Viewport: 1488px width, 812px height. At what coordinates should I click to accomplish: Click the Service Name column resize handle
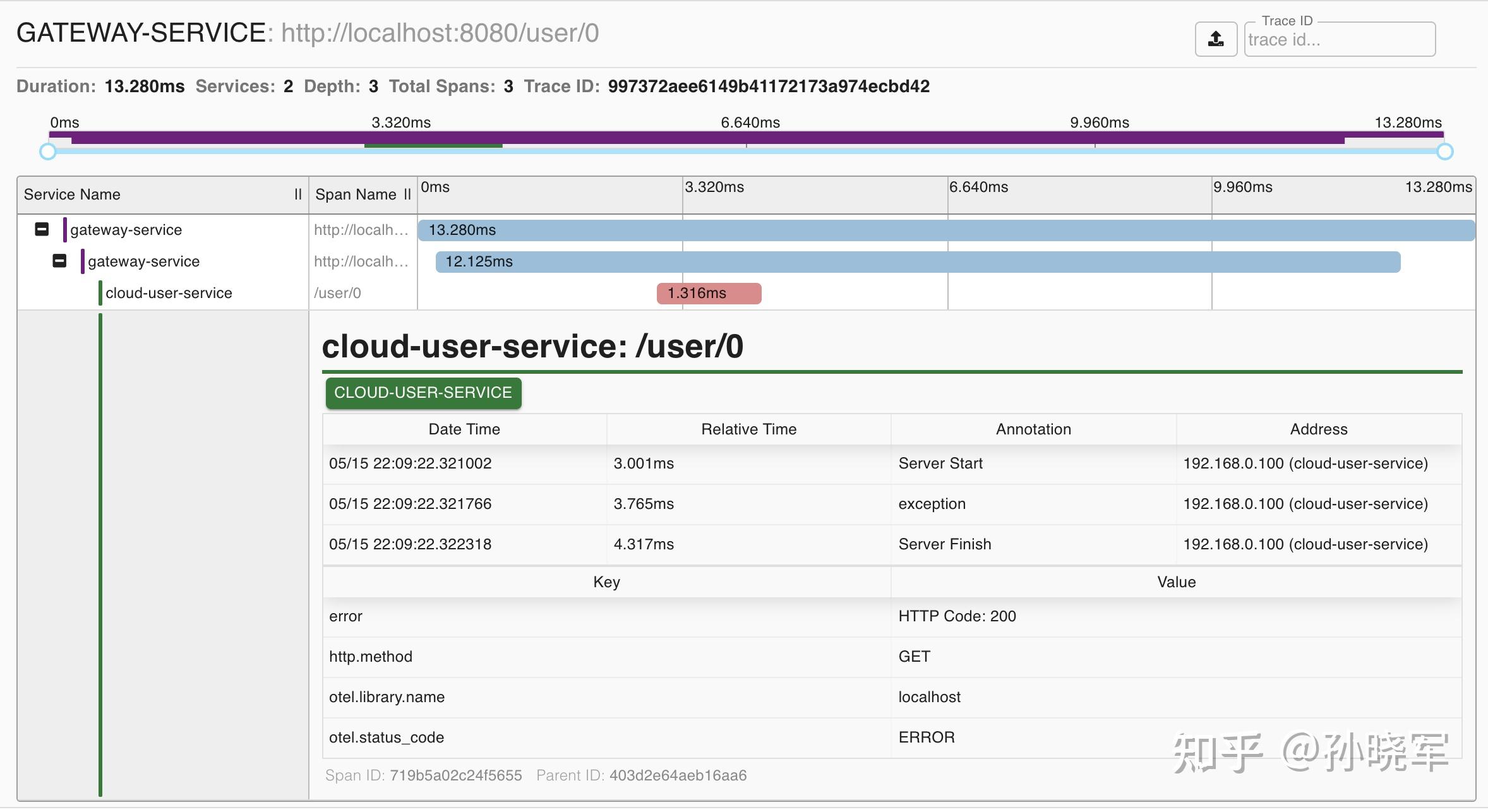click(298, 194)
